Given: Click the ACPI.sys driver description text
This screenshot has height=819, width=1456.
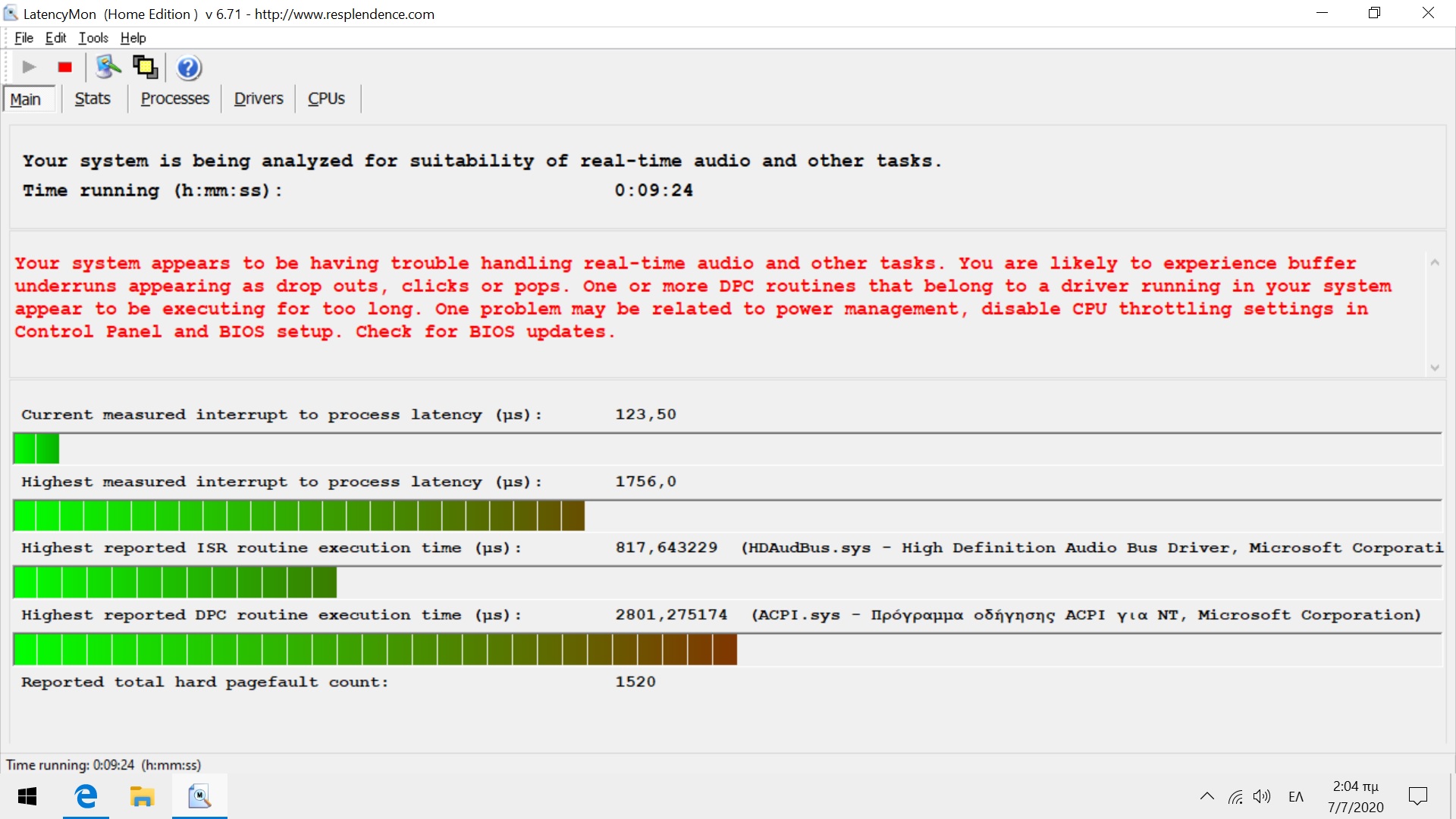Looking at the screenshot, I should 1086,615.
